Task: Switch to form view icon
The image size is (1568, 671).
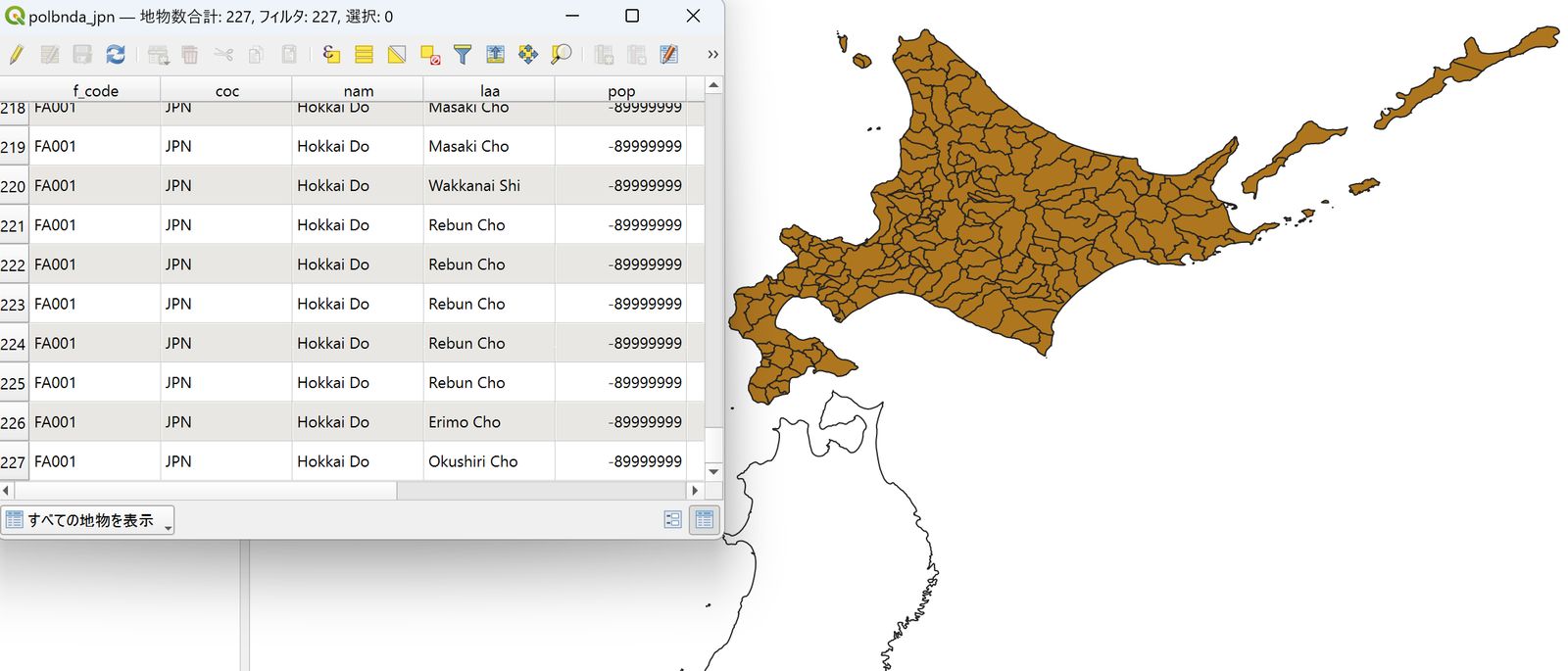Action: click(672, 519)
